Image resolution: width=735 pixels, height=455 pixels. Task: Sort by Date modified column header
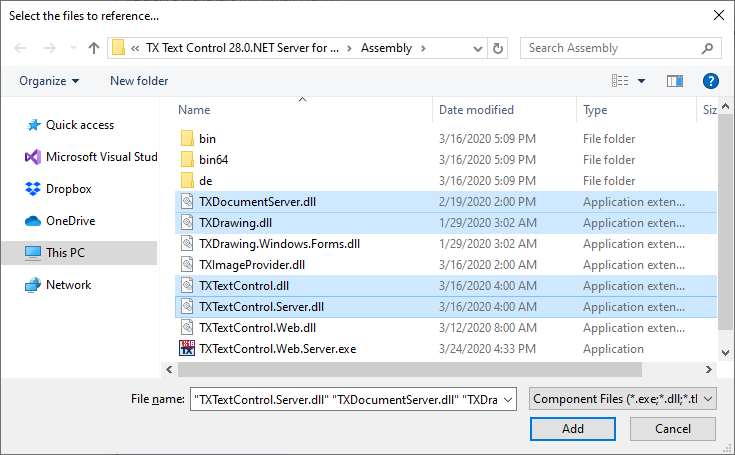point(476,110)
